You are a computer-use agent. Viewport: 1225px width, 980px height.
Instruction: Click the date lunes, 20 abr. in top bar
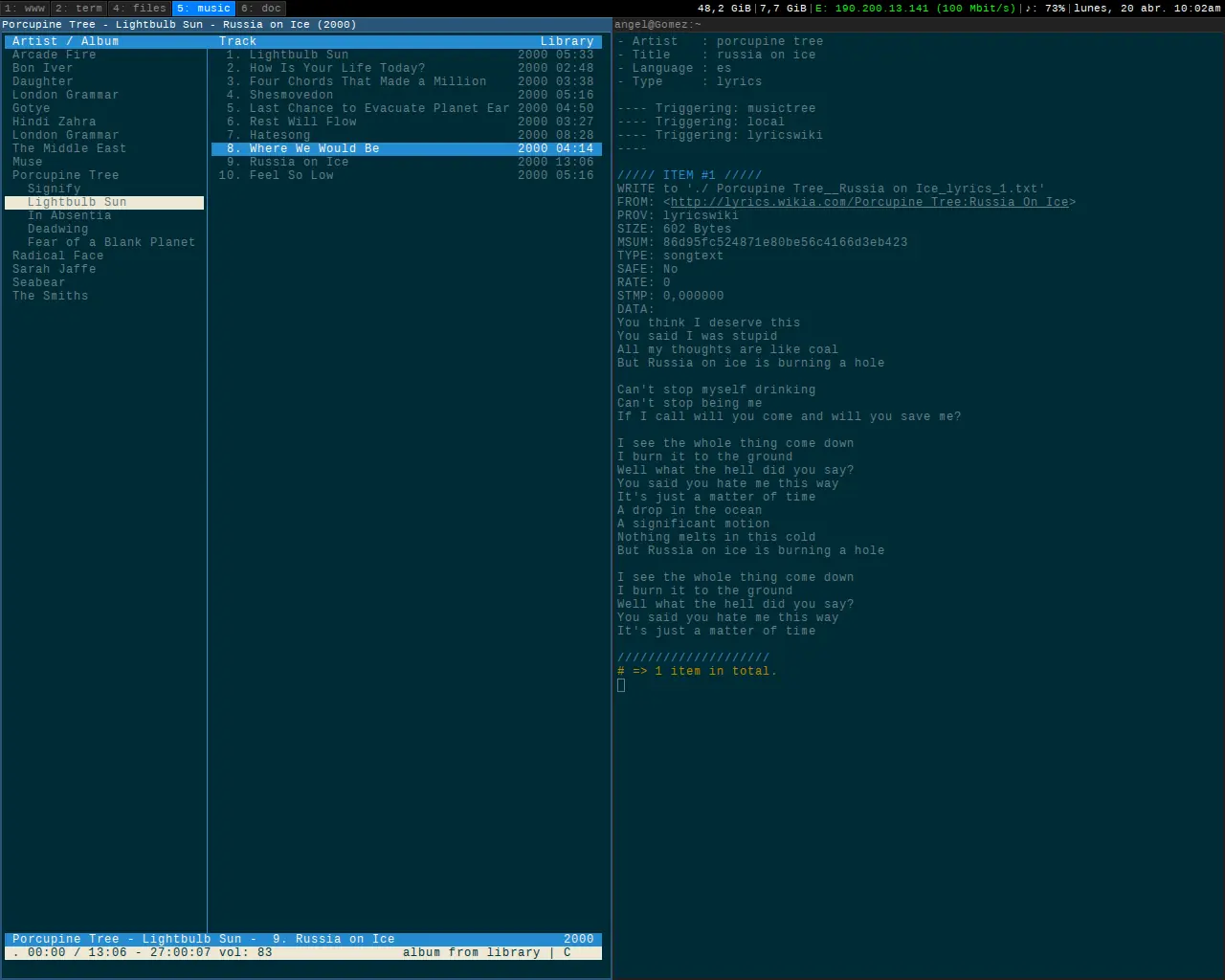click(1120, 8)
